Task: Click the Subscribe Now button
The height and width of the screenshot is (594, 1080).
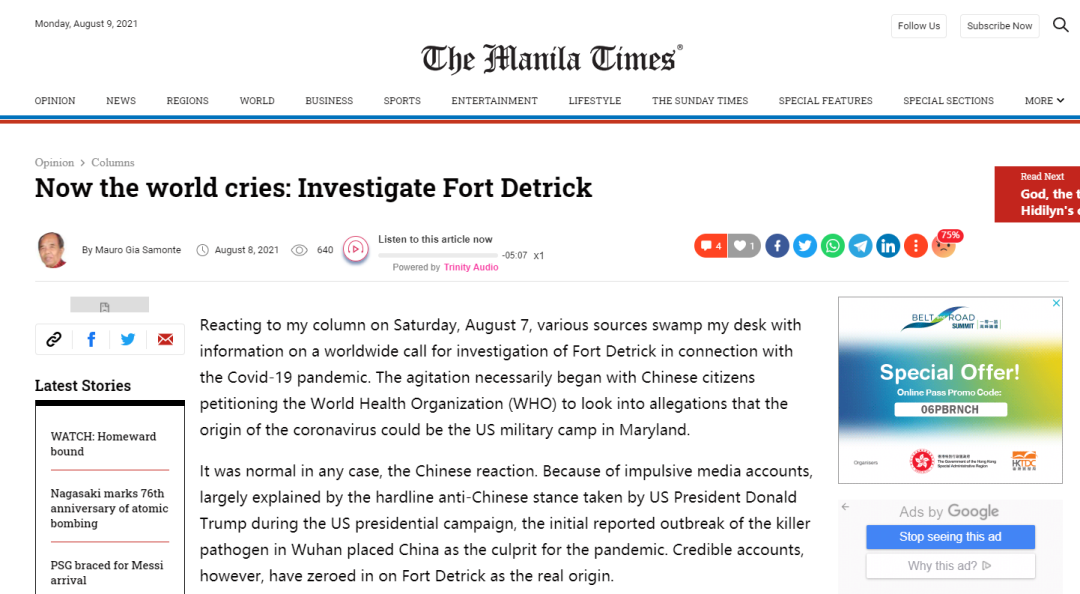Action: [999, 26]
